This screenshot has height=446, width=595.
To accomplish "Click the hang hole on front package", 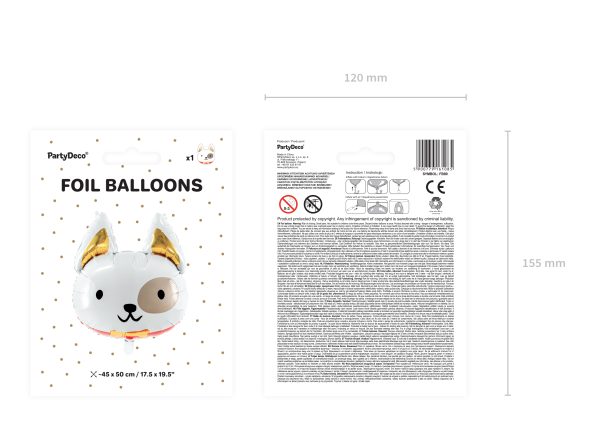I will (132, 157).
